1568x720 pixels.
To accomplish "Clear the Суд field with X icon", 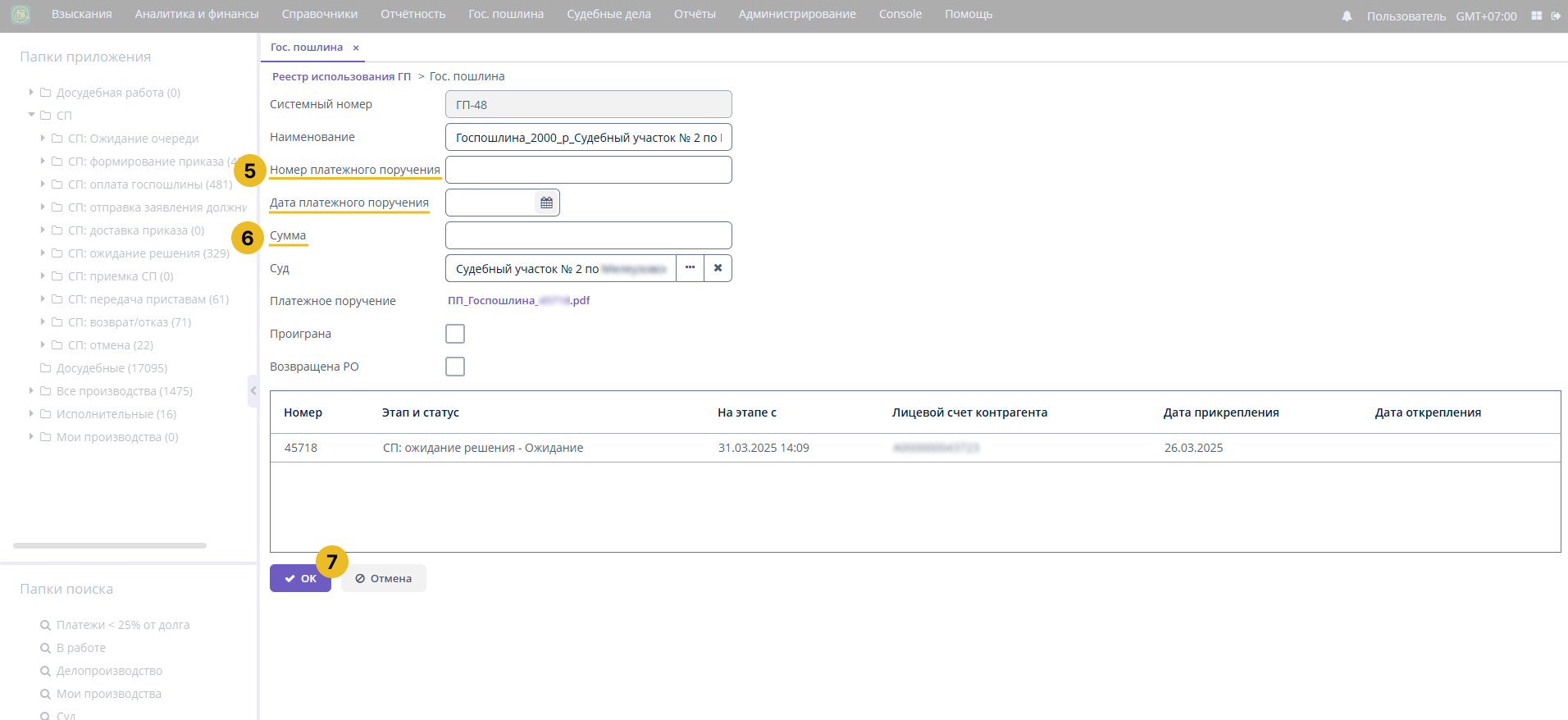I will (x=718, y=268).
